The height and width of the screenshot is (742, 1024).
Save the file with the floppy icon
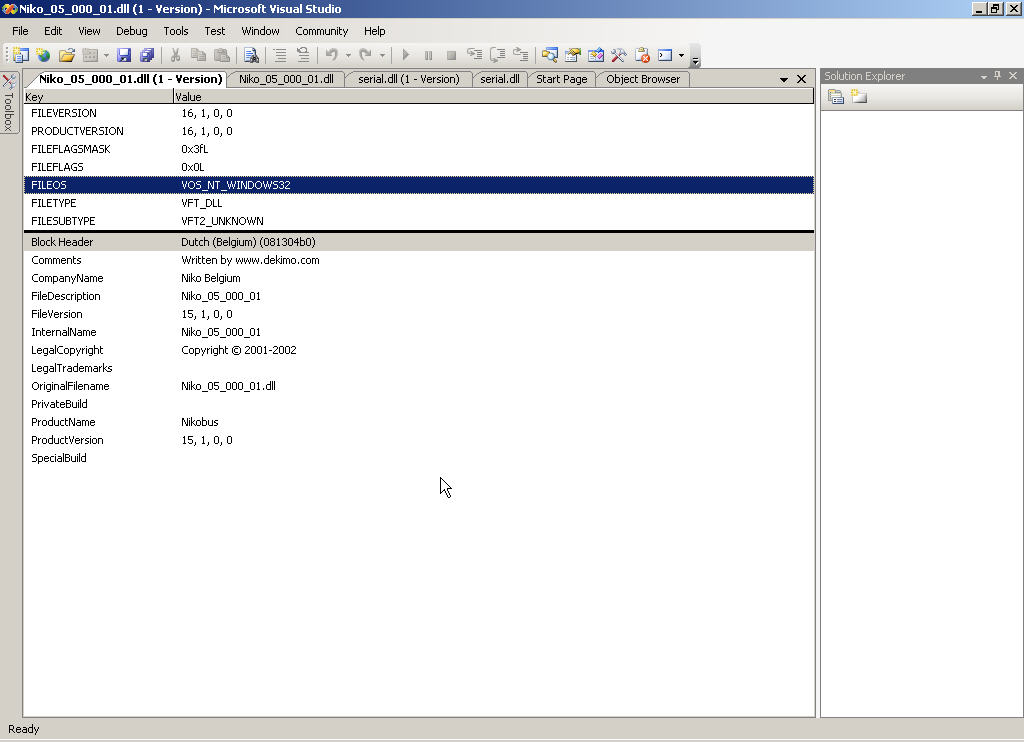coord(124,56)
